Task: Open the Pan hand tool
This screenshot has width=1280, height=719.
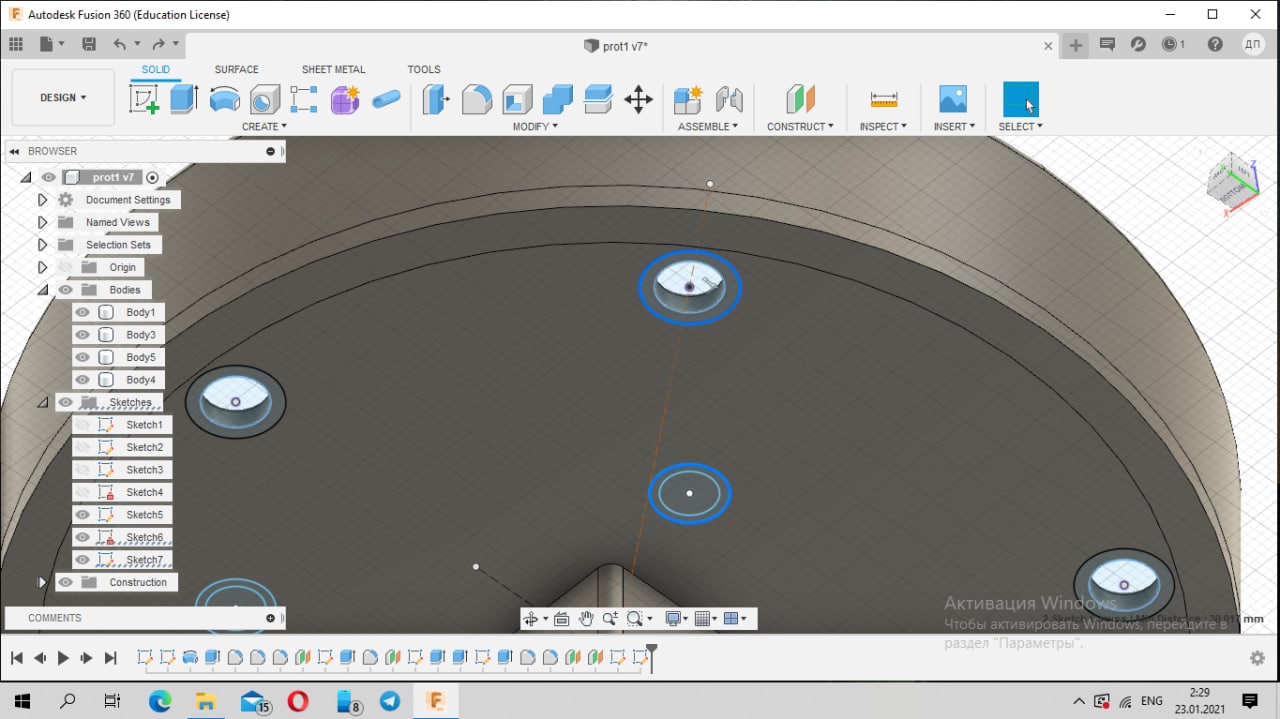Action: [586, 619]
